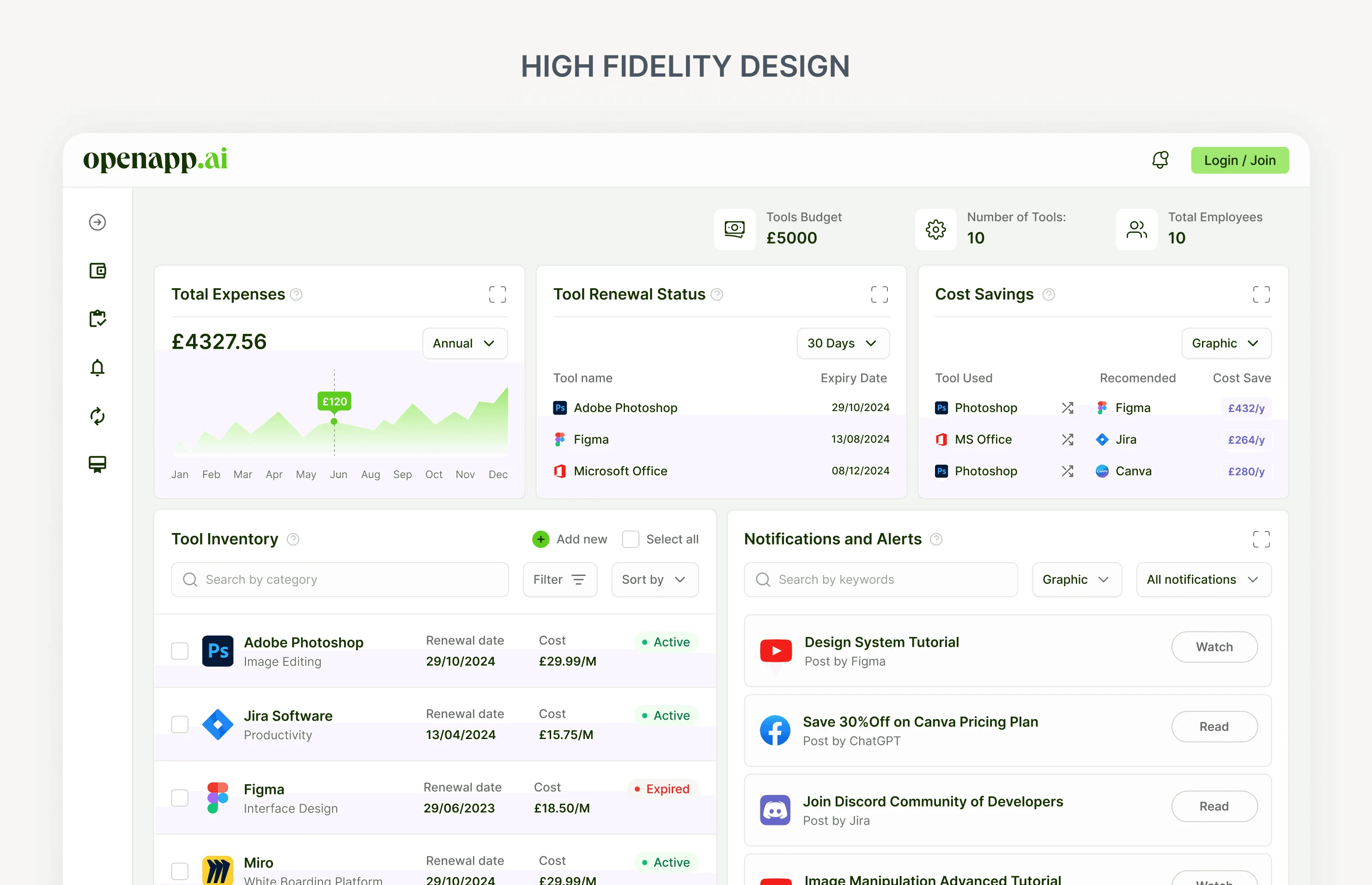
Task: Click the notification bell in the header
Action: point(1160,160)
